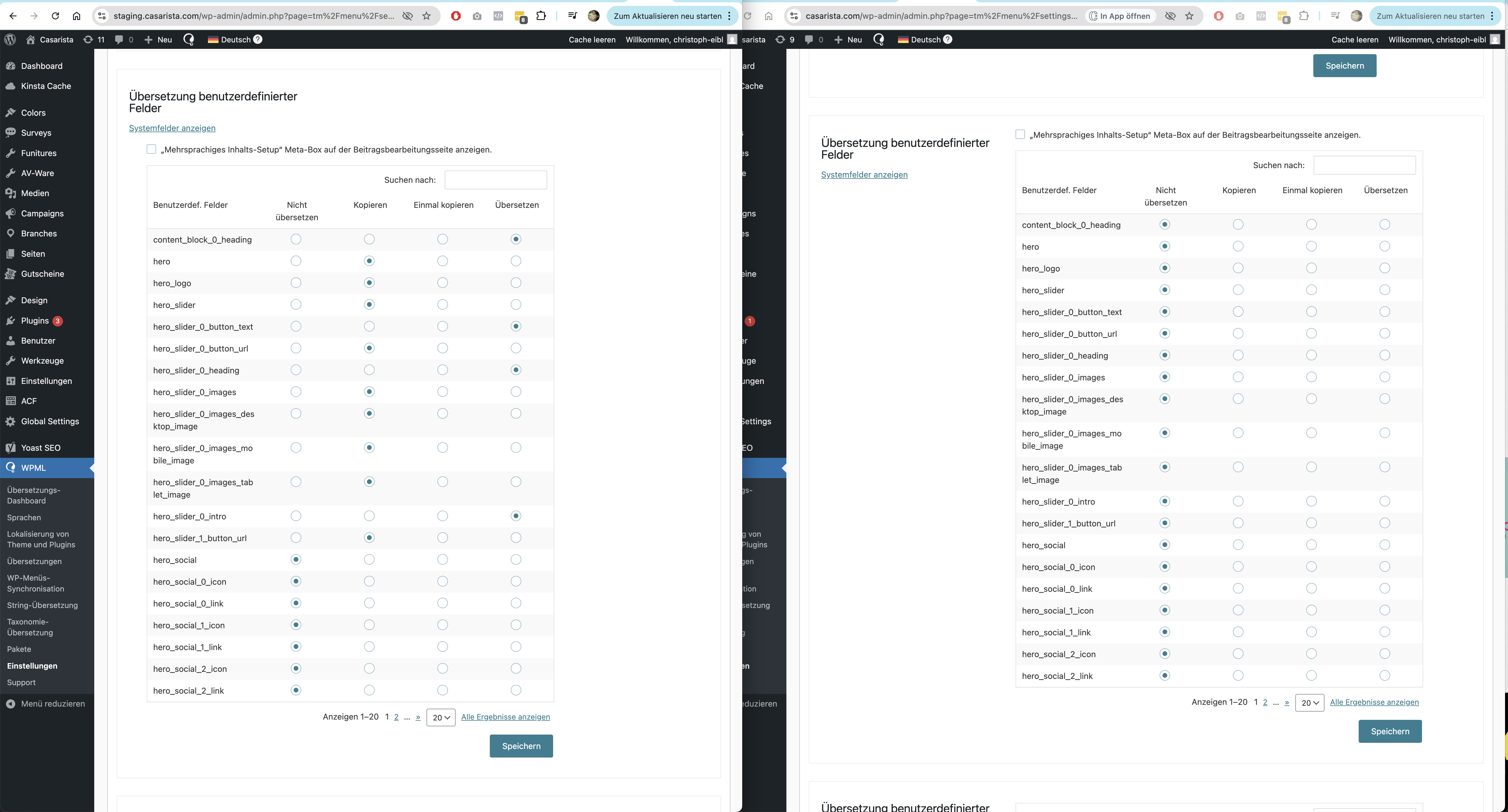Open the Yoast SEO sidebar icon
This screenshot has width=1508, height=812.
pyautogui.click(x=11, y=448)
